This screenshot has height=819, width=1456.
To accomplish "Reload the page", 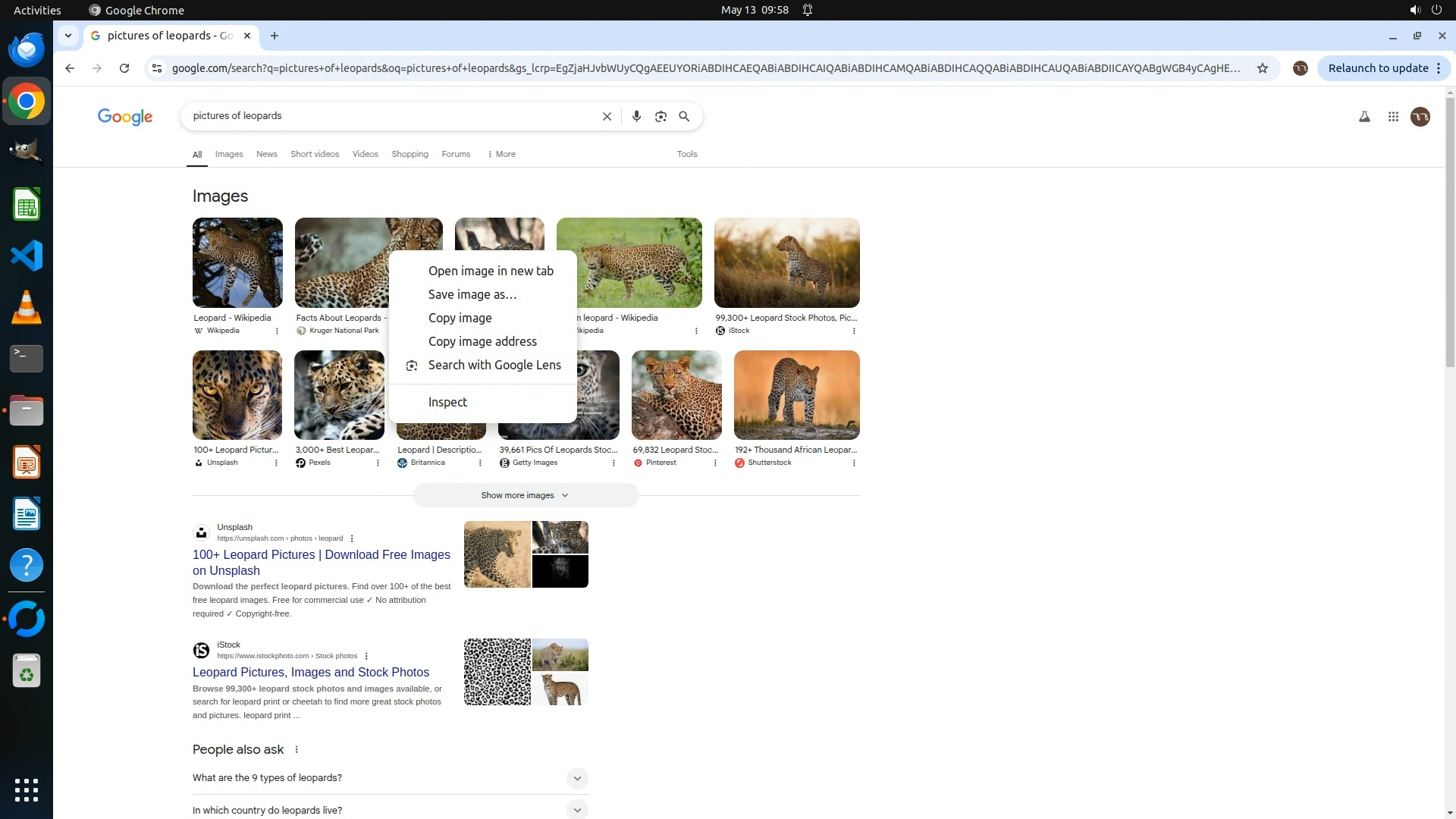I will point(124,68).
